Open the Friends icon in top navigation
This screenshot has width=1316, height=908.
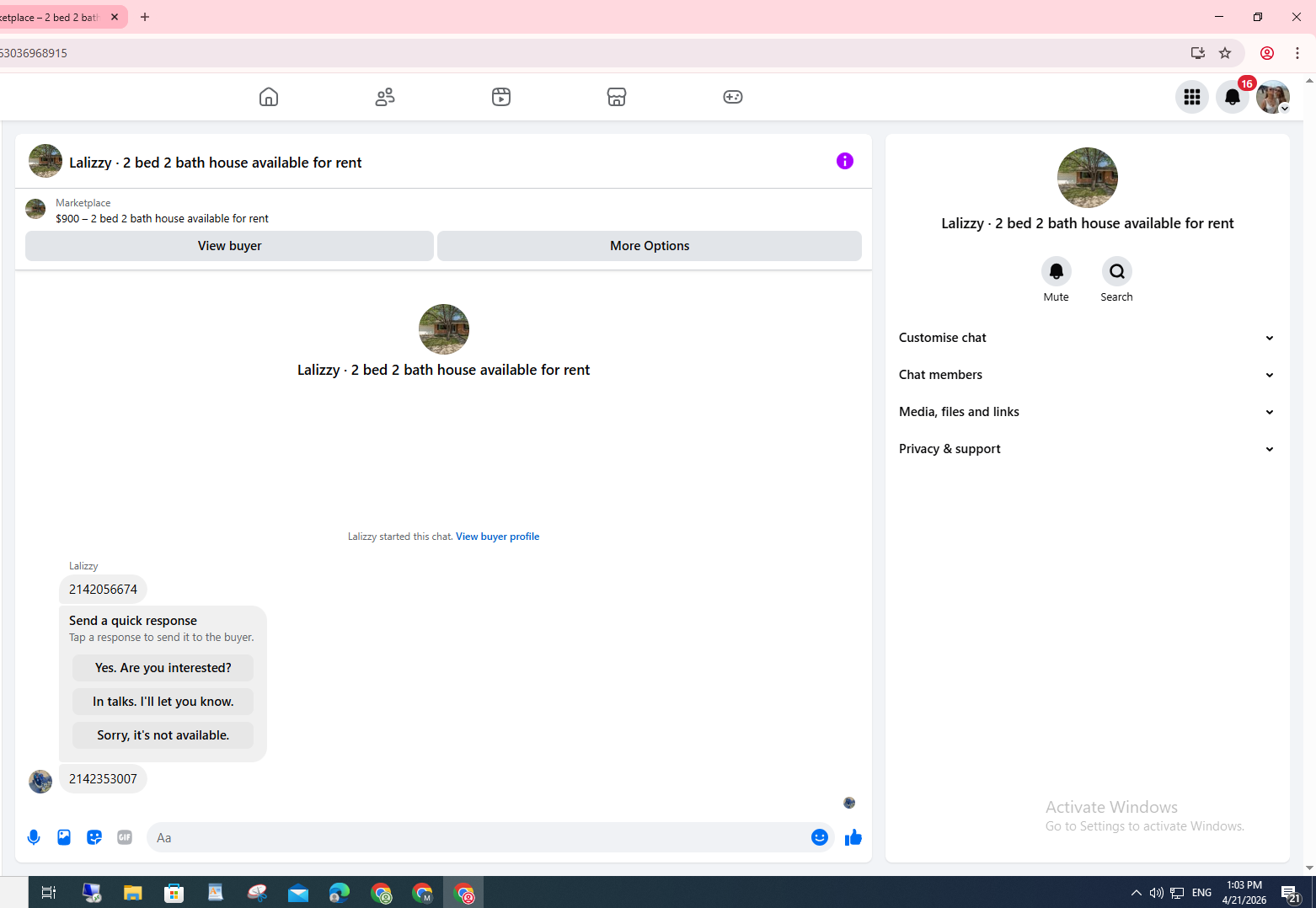click(385, 97)
